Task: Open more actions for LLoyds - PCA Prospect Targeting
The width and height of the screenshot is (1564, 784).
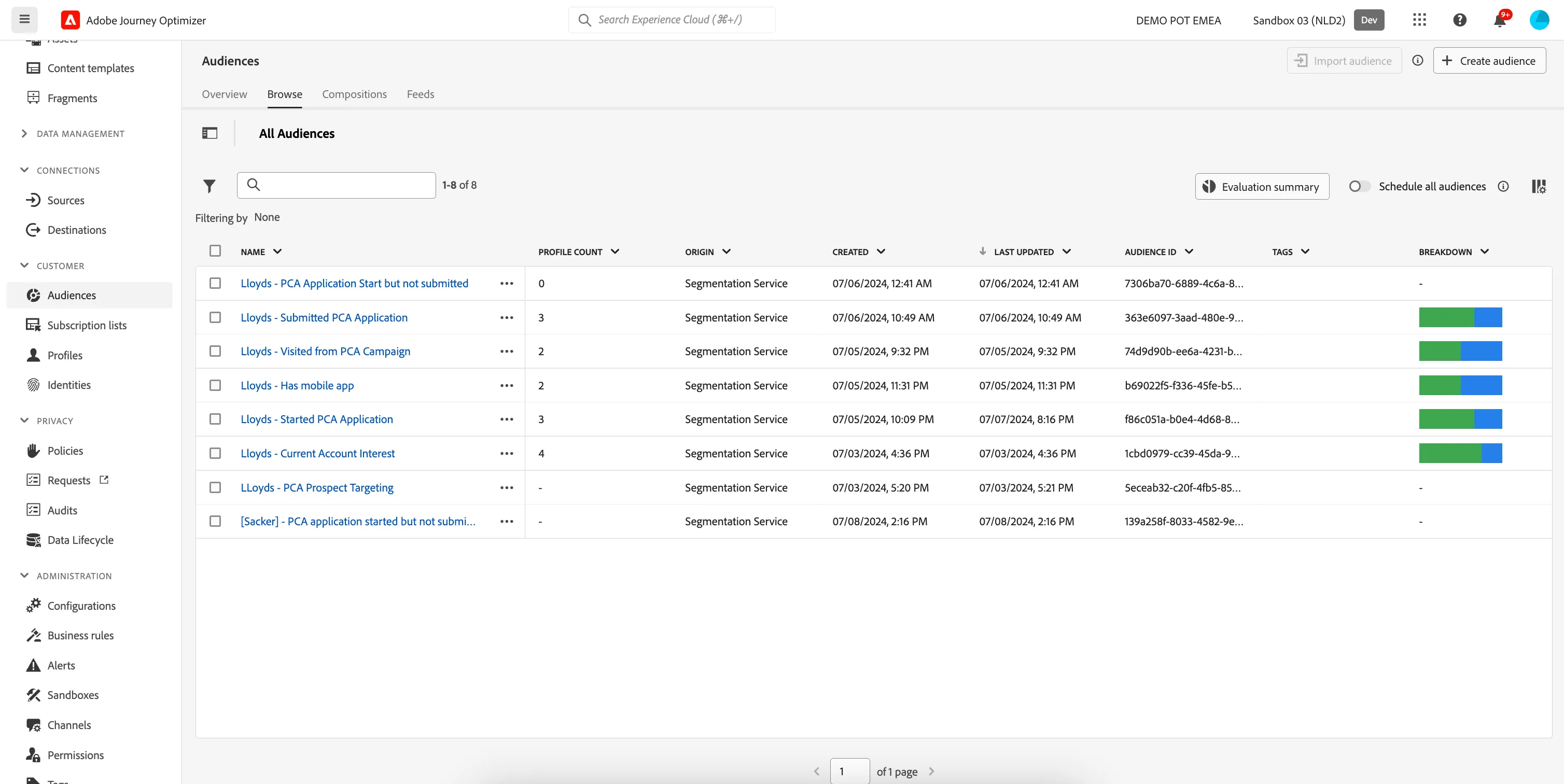Action: (x=507, y=487)
